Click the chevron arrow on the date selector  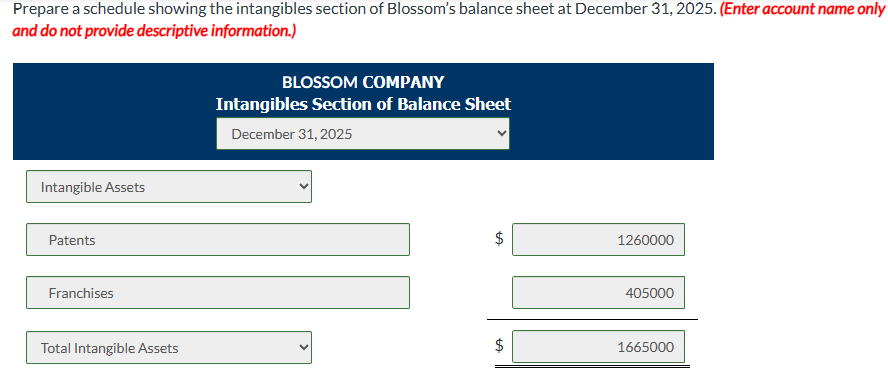500,134
